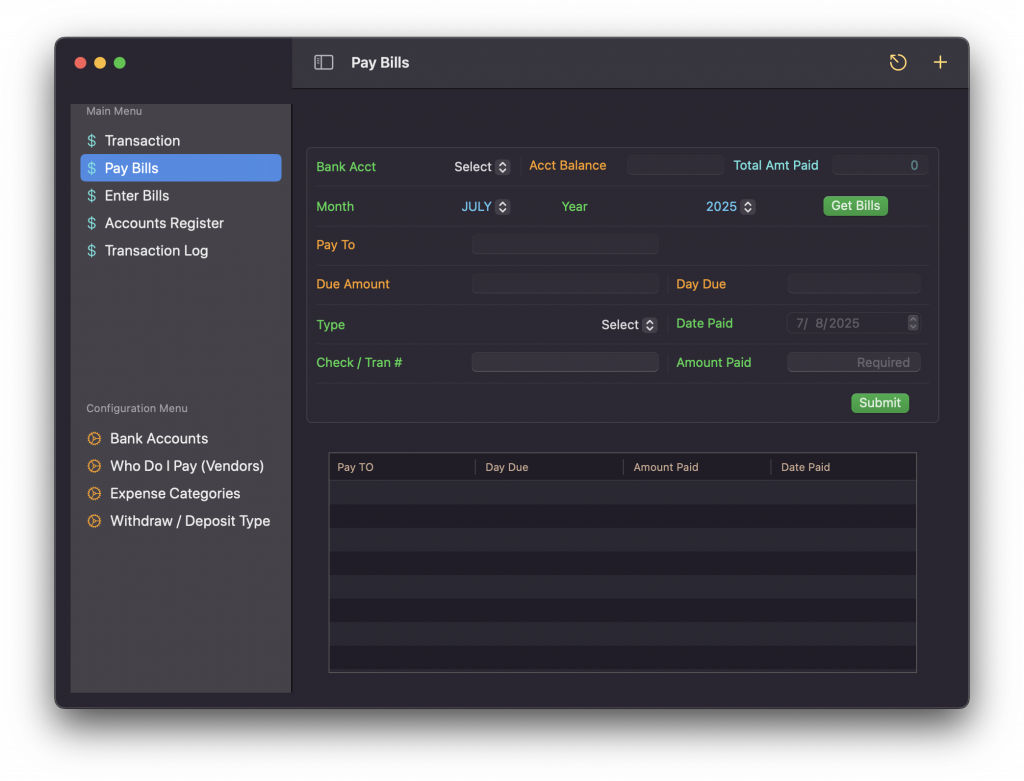This screenshot has height=781, width=1024.
Task: Click the Check / Tran # input field
Action: (x=565, y=363)
